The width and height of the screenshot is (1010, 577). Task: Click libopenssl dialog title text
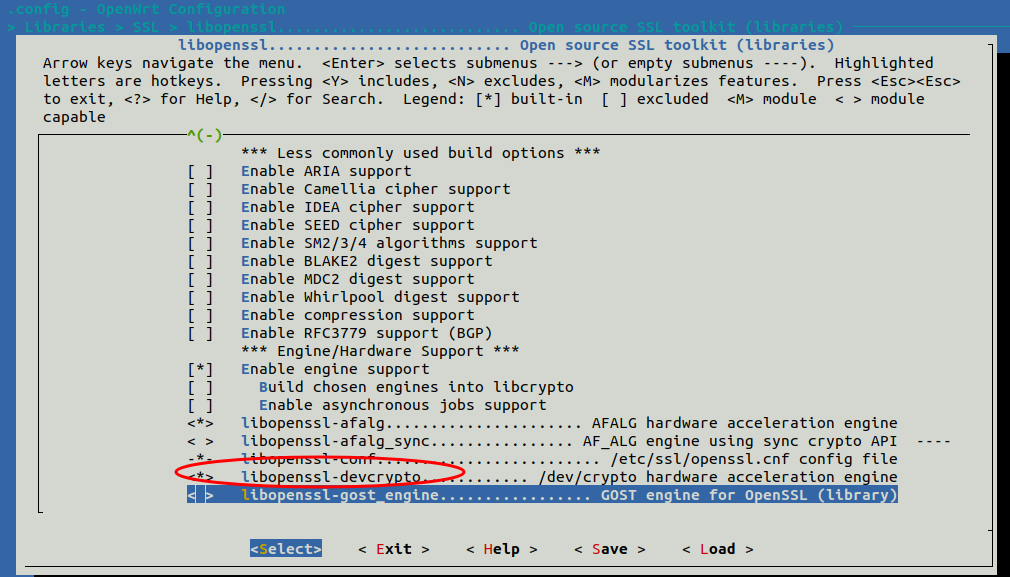tap(506, 46)
